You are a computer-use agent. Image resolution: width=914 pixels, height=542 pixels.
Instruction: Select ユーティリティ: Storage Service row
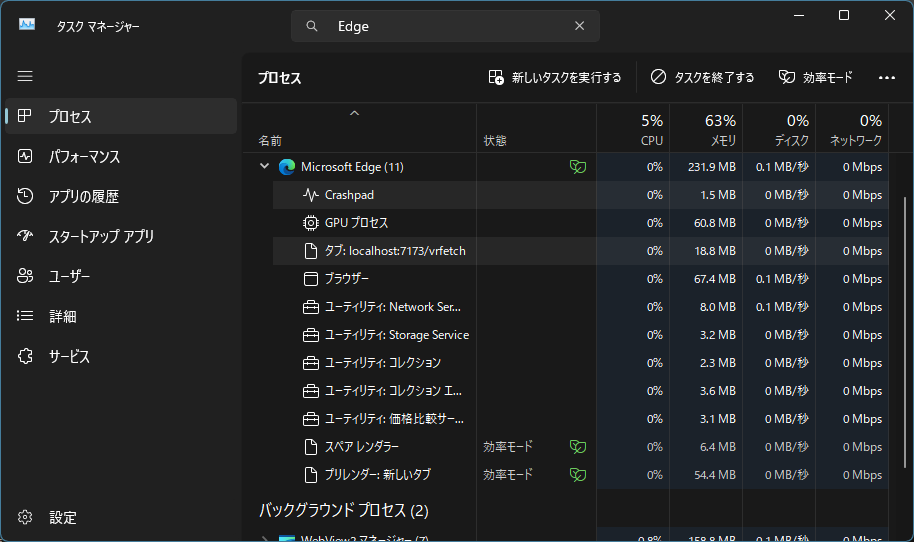[x=581, y=335]
